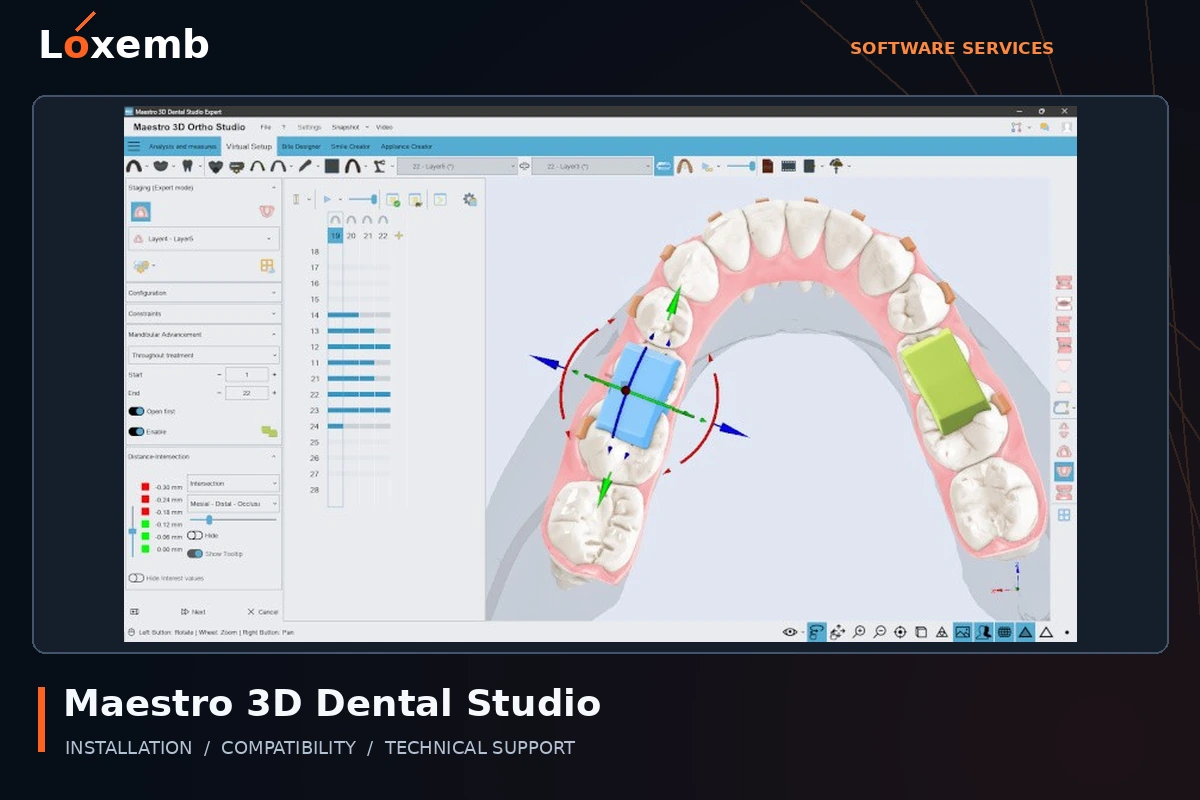This screenshot has height=800, width=1200.
Task: Select the upper jaw staging icon
Action: (x=141, y=212)
